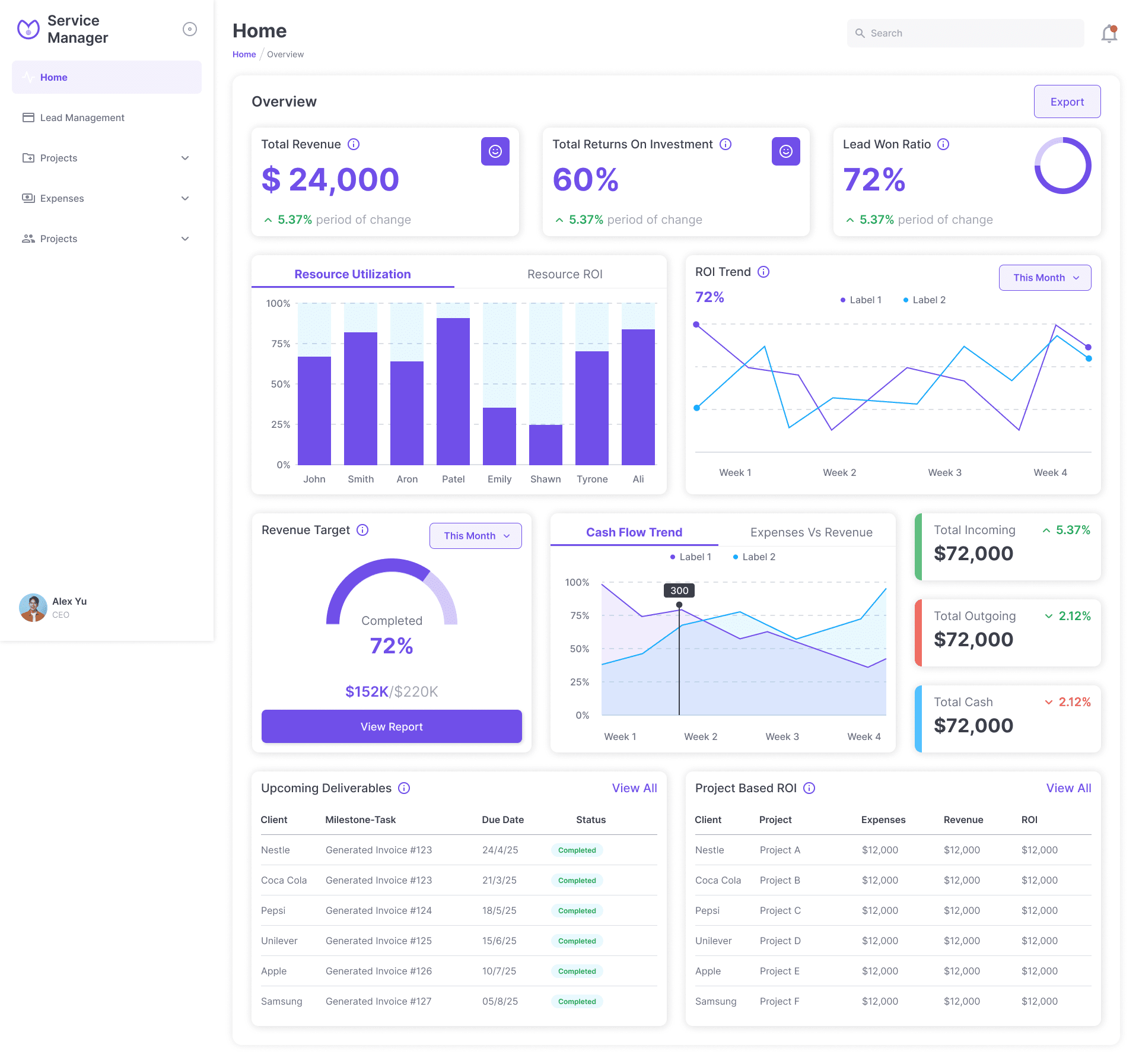
Task: Click View All on Upcoming Deliverables
Action: coord(634,788)
